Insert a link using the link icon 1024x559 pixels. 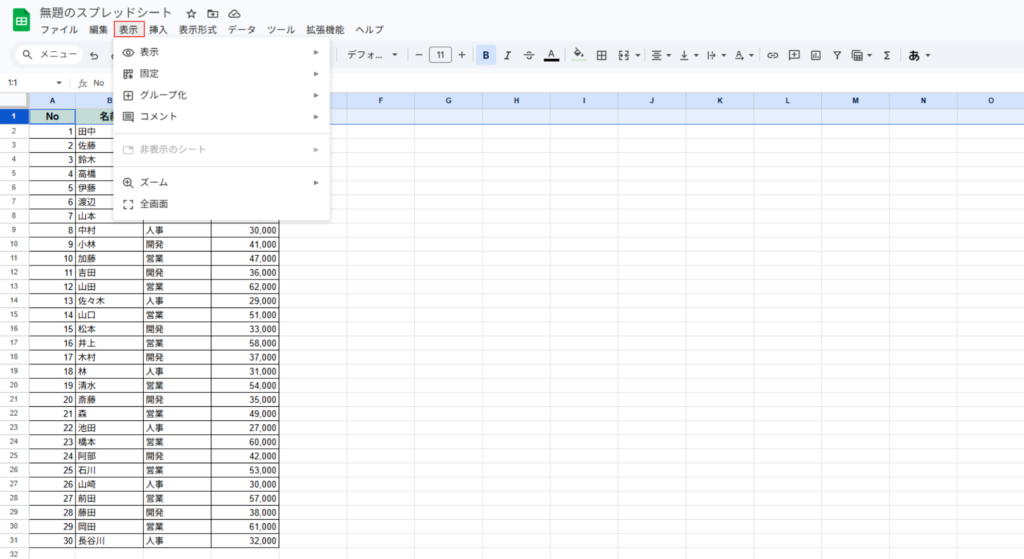point(772,55)
